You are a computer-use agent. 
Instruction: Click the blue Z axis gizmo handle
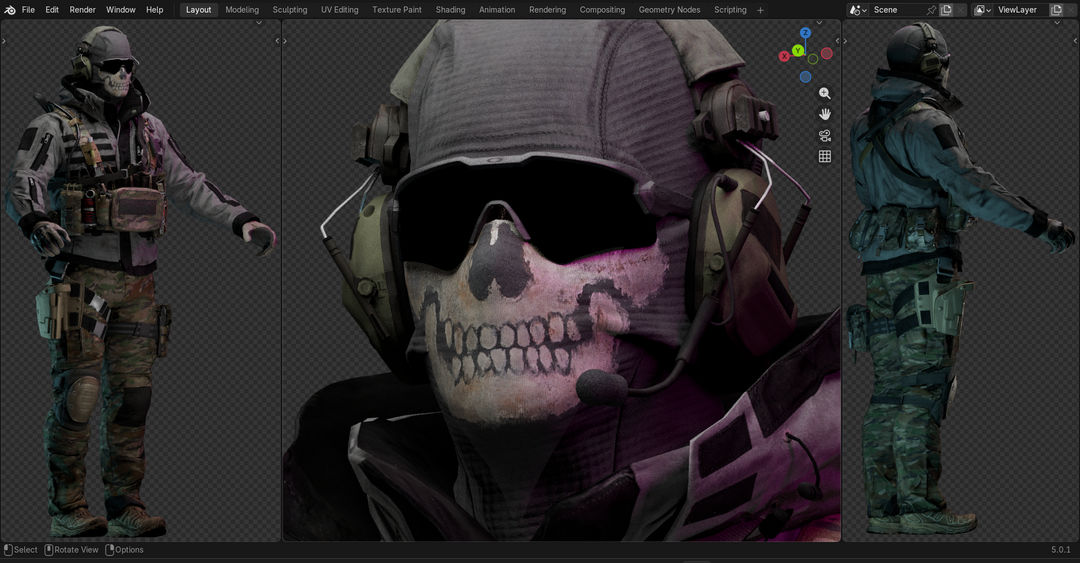(805, 32)
